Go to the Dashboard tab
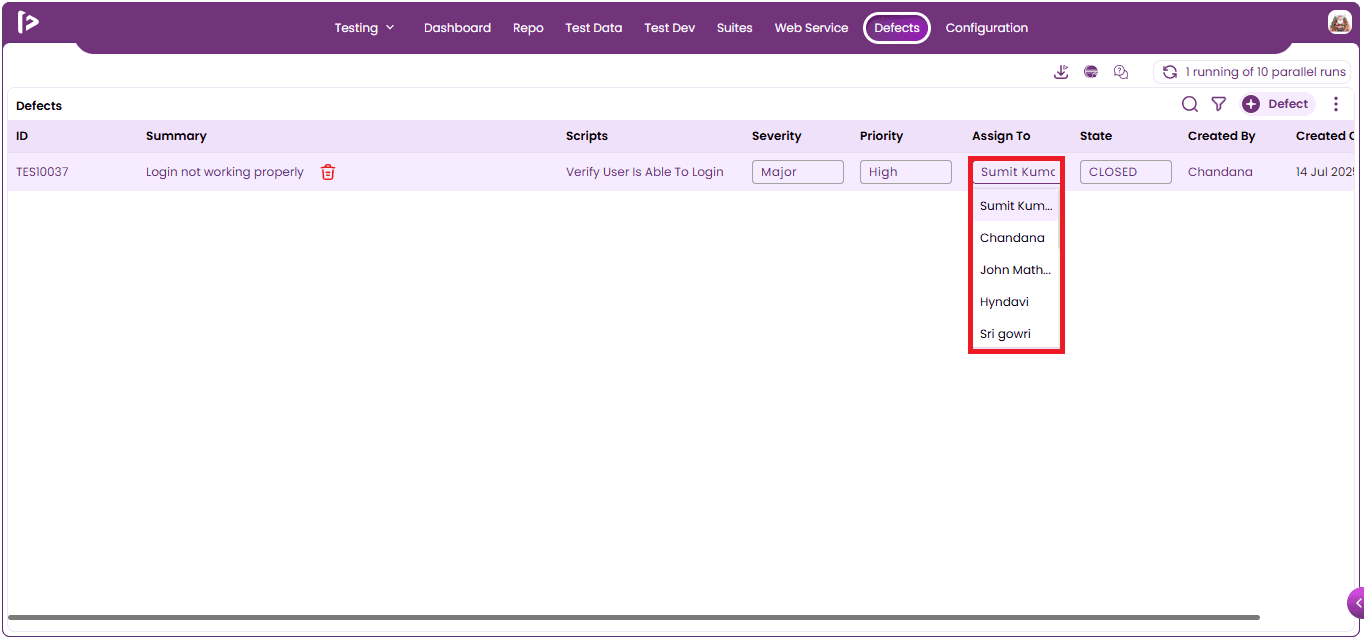Image resolution: width=1364 pixels, height=639 pixels. click(x=457, y=28)
